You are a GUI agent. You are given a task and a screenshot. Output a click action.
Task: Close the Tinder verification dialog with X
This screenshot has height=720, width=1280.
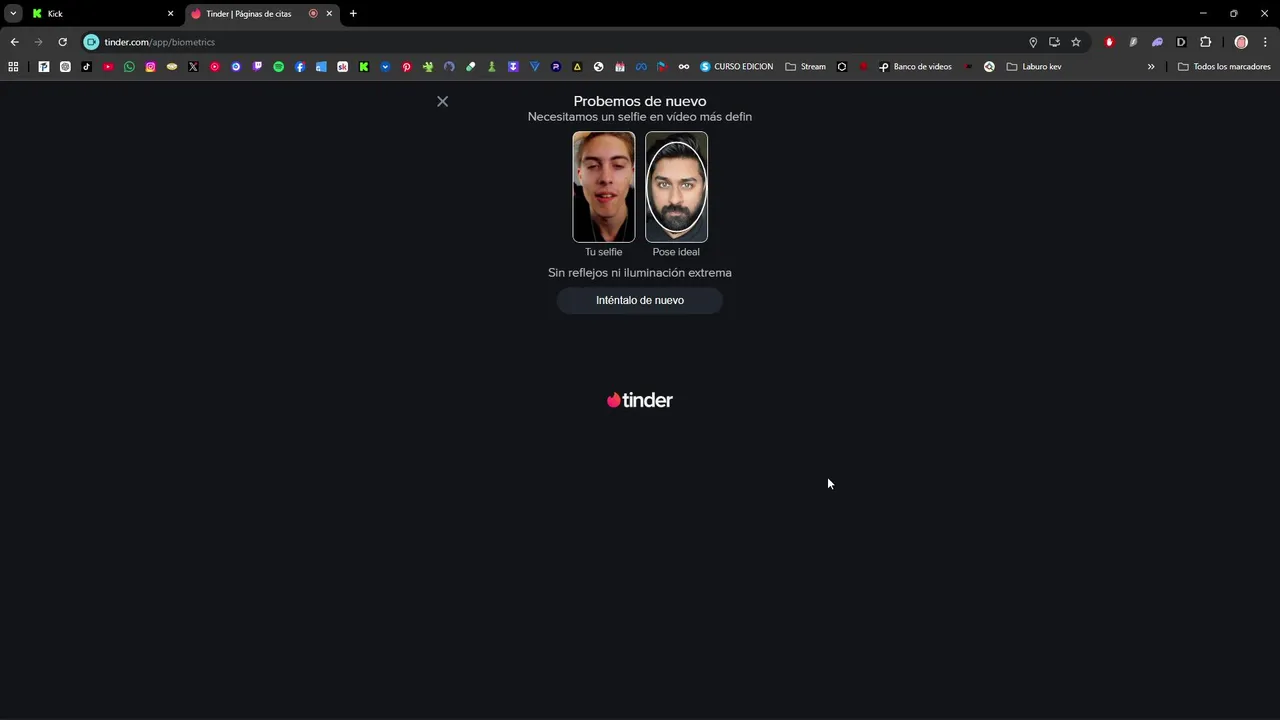(x=442, y=101)
